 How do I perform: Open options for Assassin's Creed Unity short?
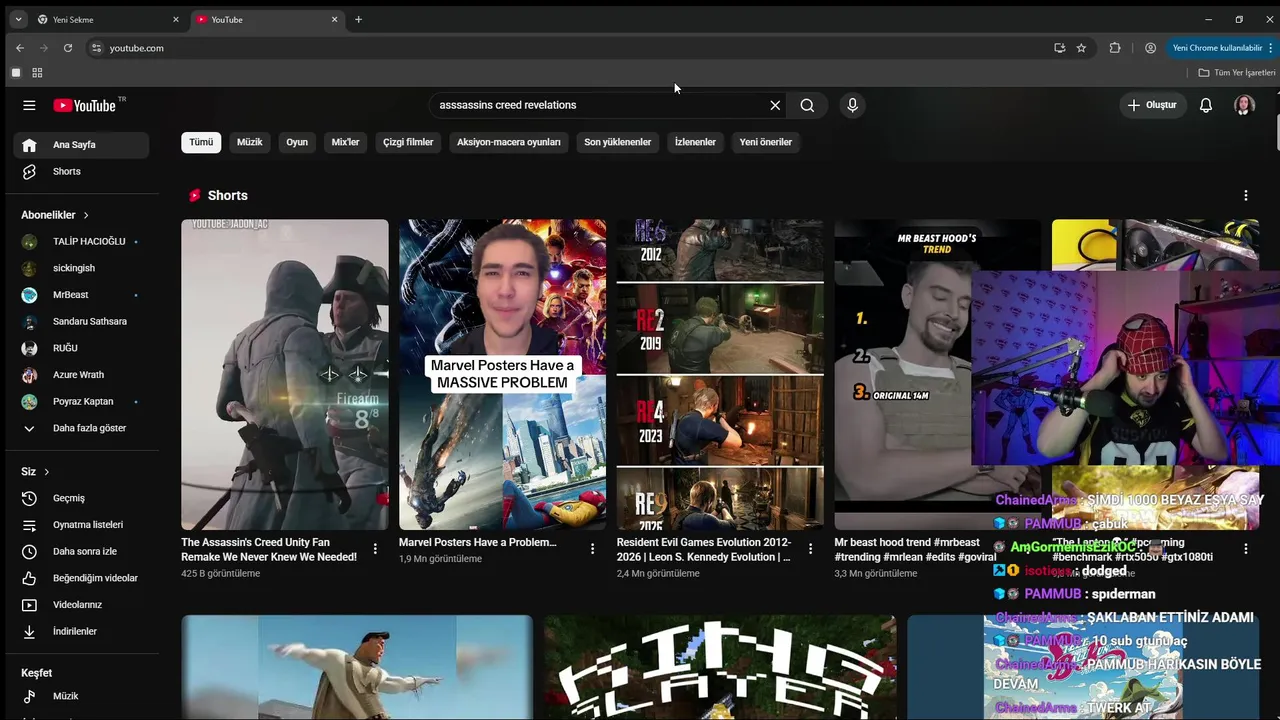coord(375,549)
